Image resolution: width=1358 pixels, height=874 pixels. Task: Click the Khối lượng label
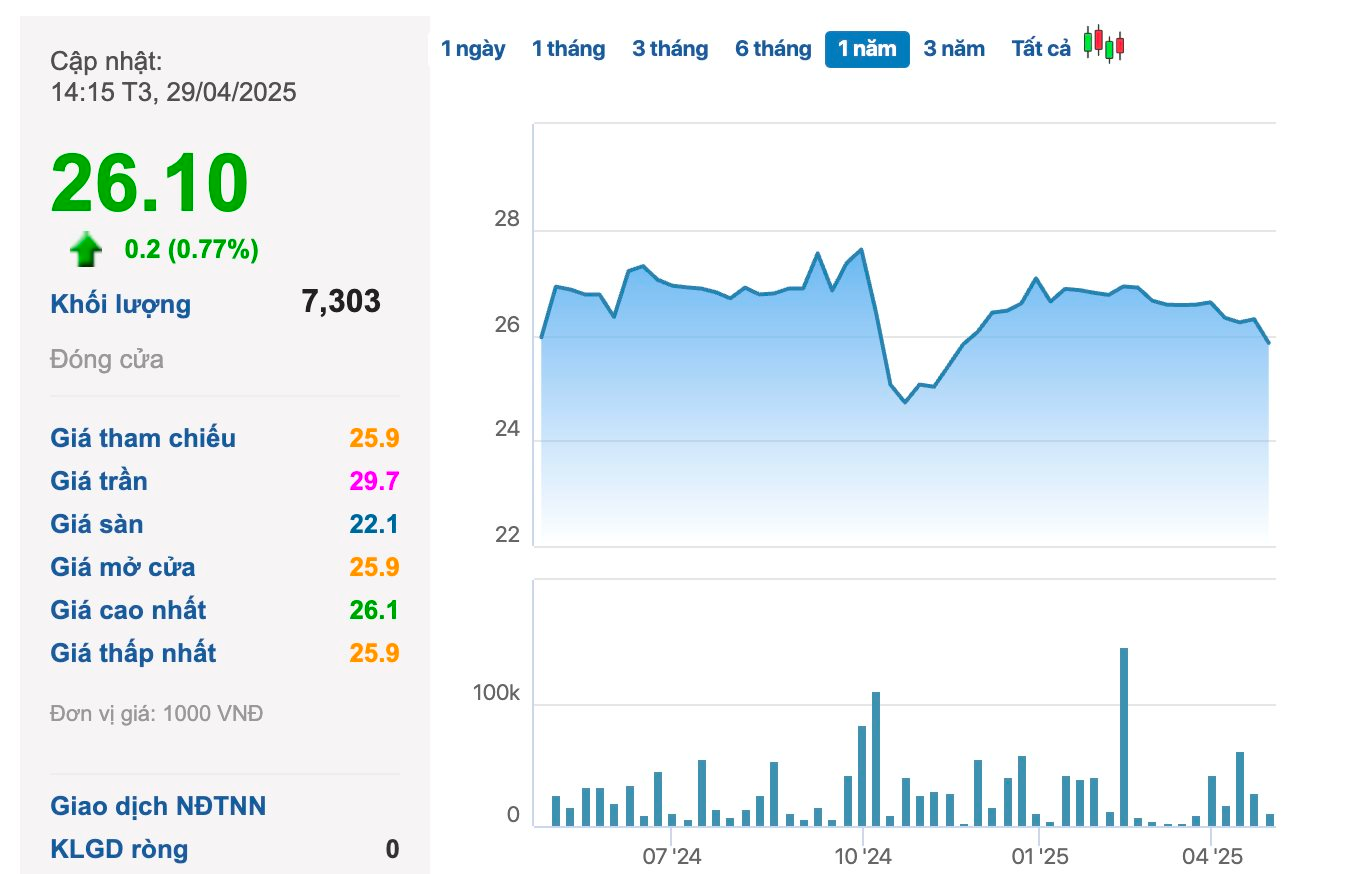click(x=120, y=304)
